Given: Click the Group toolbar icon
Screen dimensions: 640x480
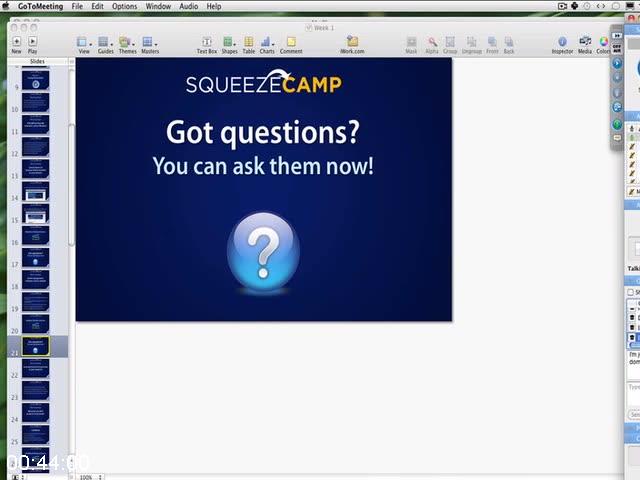Looking at the screenshot, I should (450, 42).
